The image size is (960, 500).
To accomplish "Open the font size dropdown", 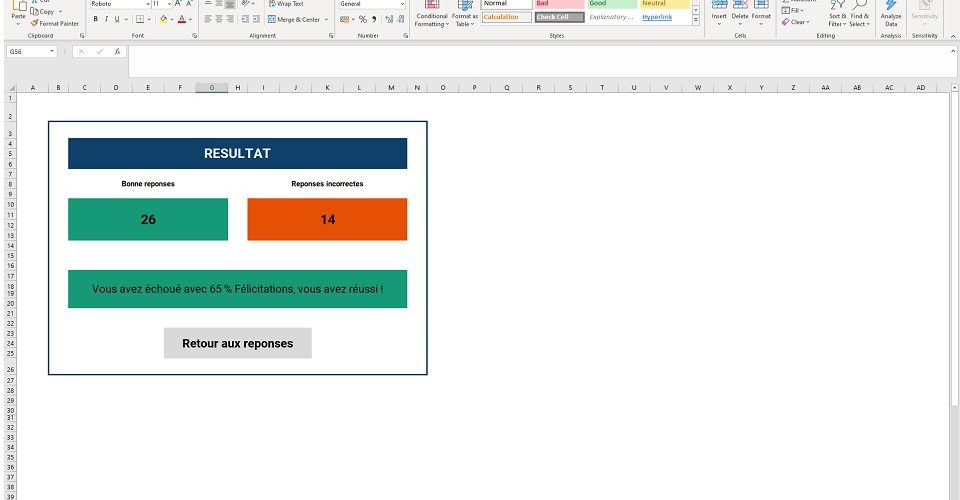I will [170, 4].
